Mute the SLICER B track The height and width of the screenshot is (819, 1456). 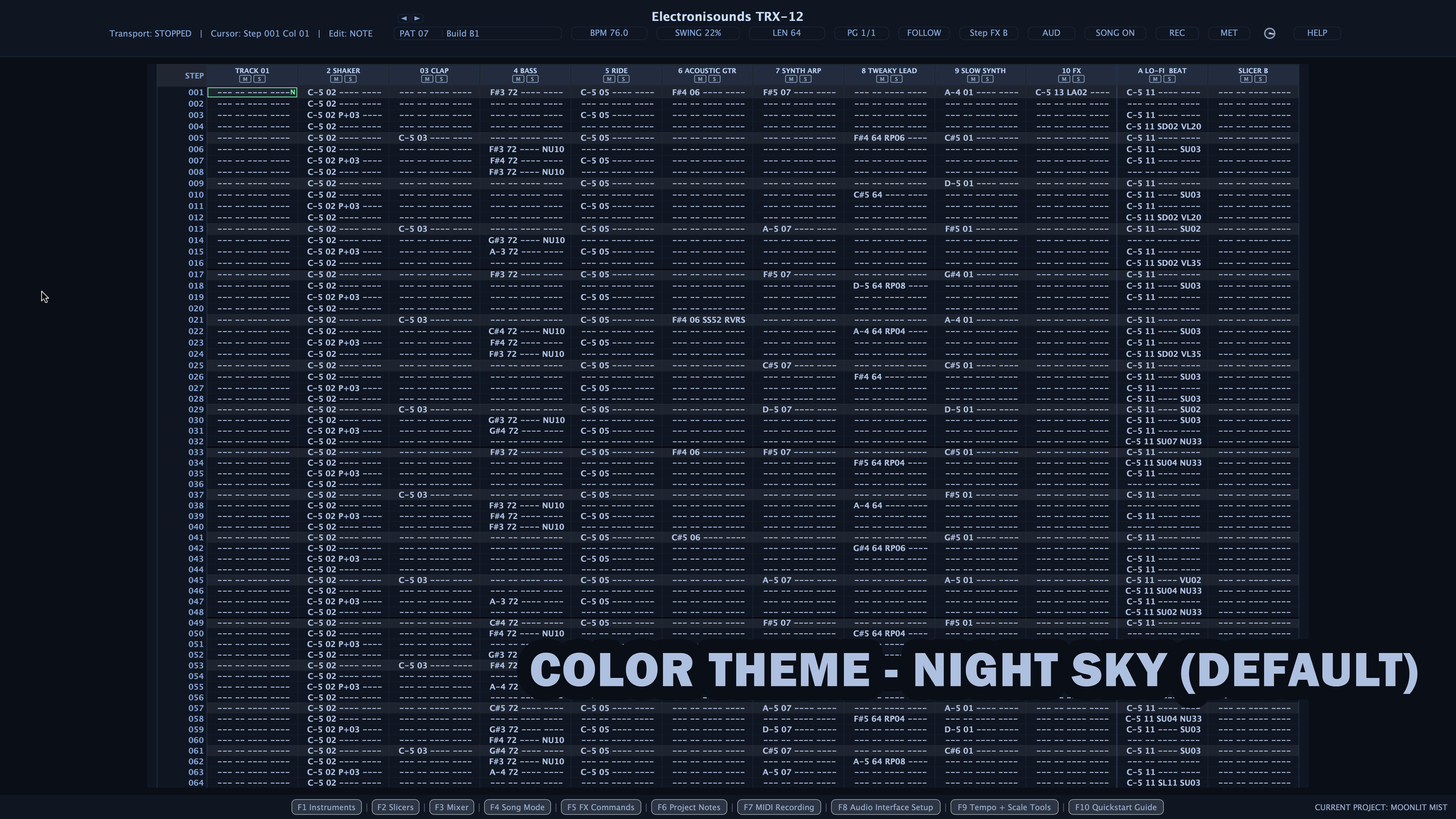[1246, 79]
